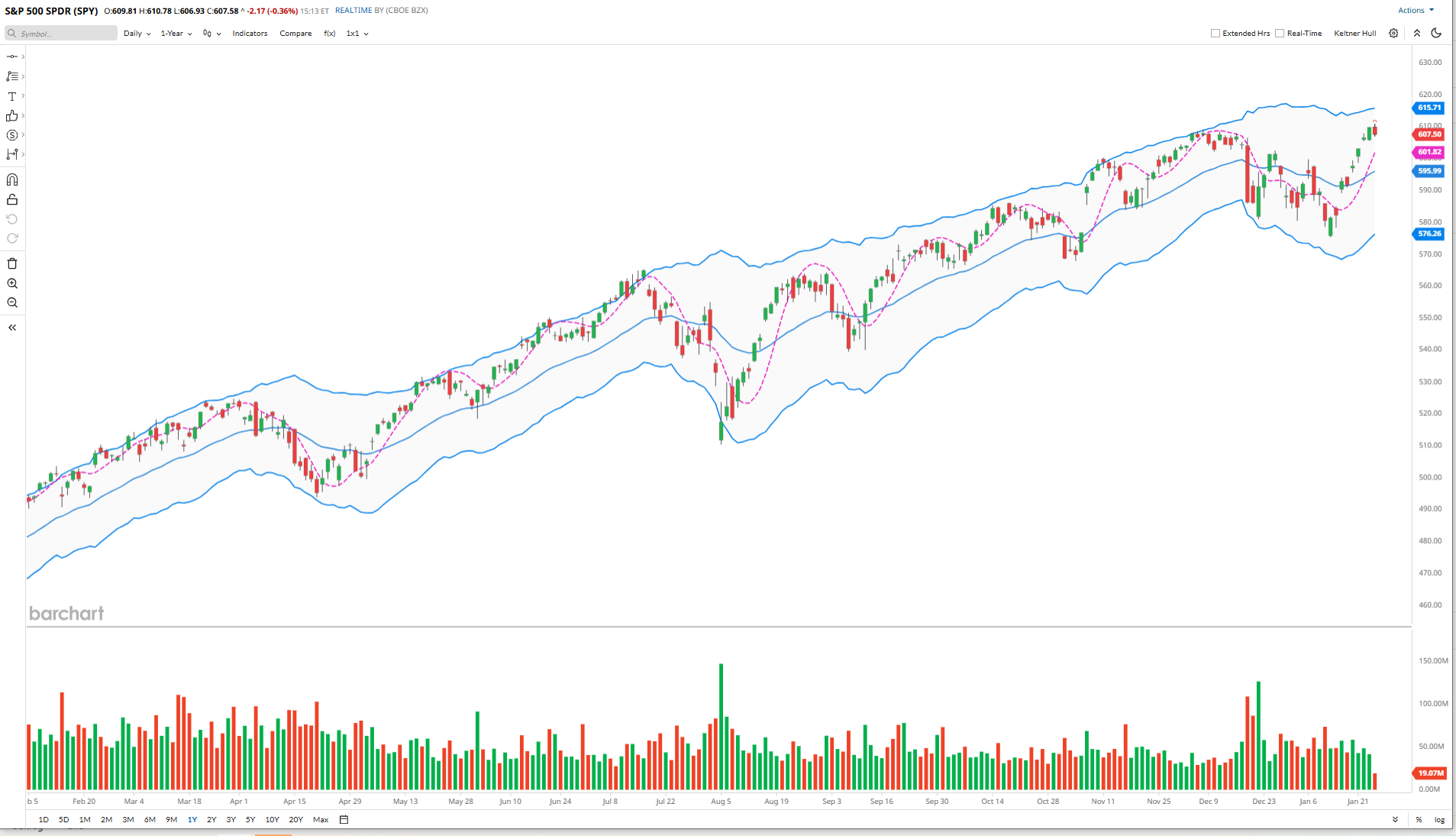Open the Actions dropdown menu
The width and height of the screenshot is (1456, 836).
pyautogui.click(x=1416, y=11)
